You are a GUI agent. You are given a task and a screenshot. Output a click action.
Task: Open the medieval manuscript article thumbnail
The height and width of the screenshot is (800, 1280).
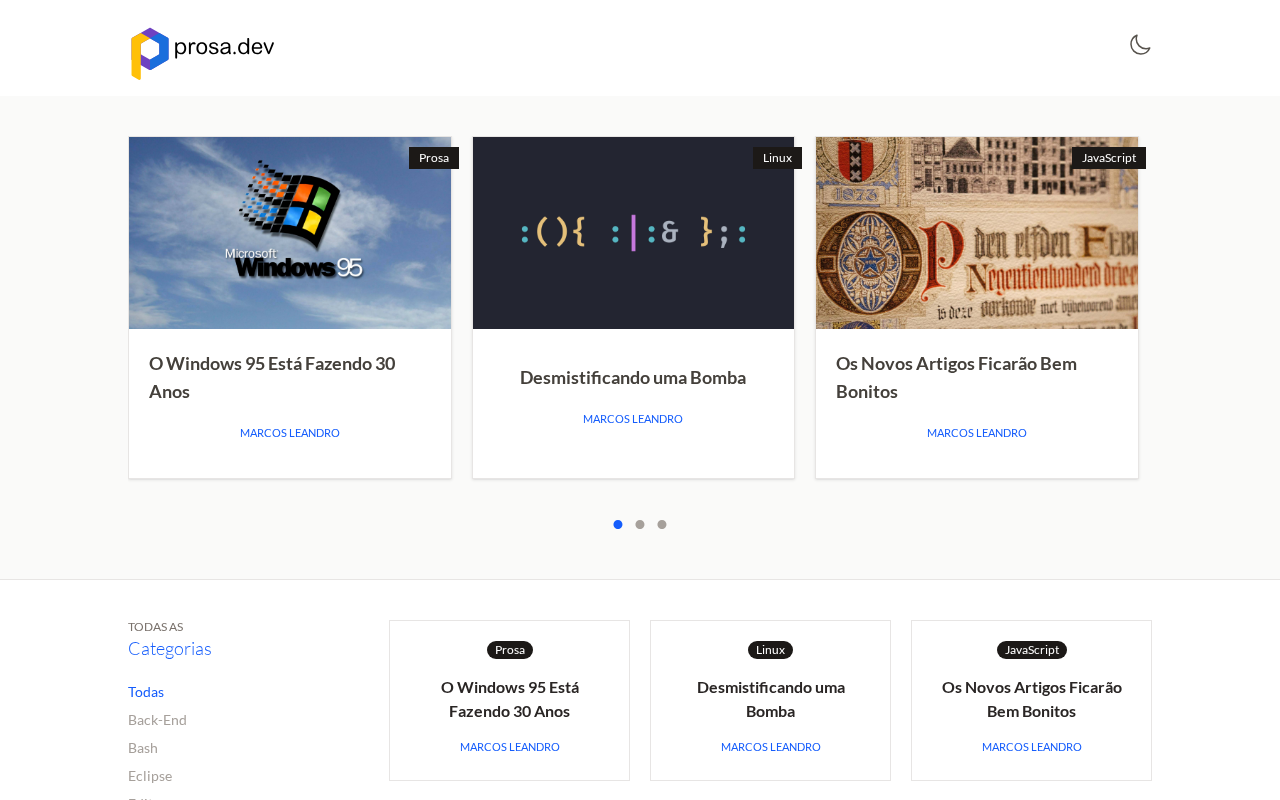coord(977,233)
